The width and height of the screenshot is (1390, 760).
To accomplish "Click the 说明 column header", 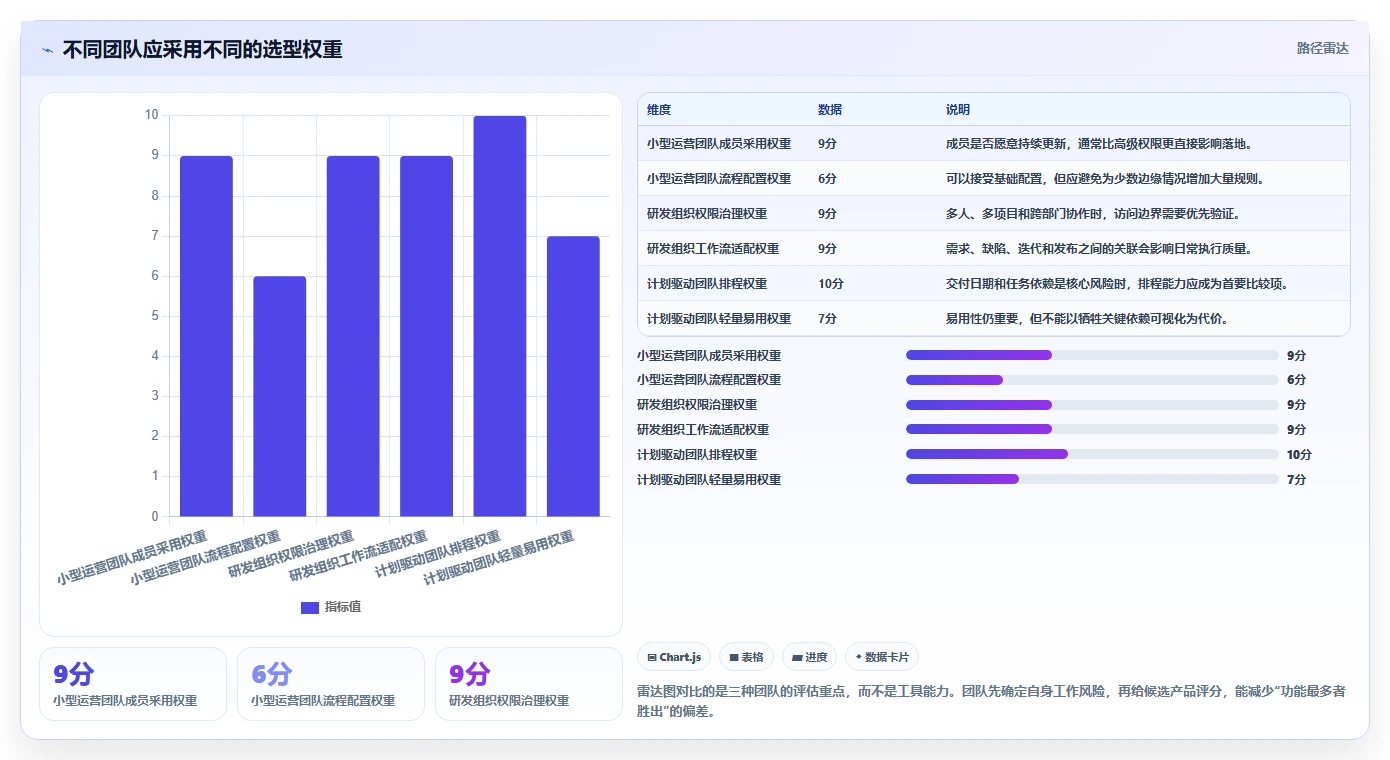I will click(x=958, y=110).
